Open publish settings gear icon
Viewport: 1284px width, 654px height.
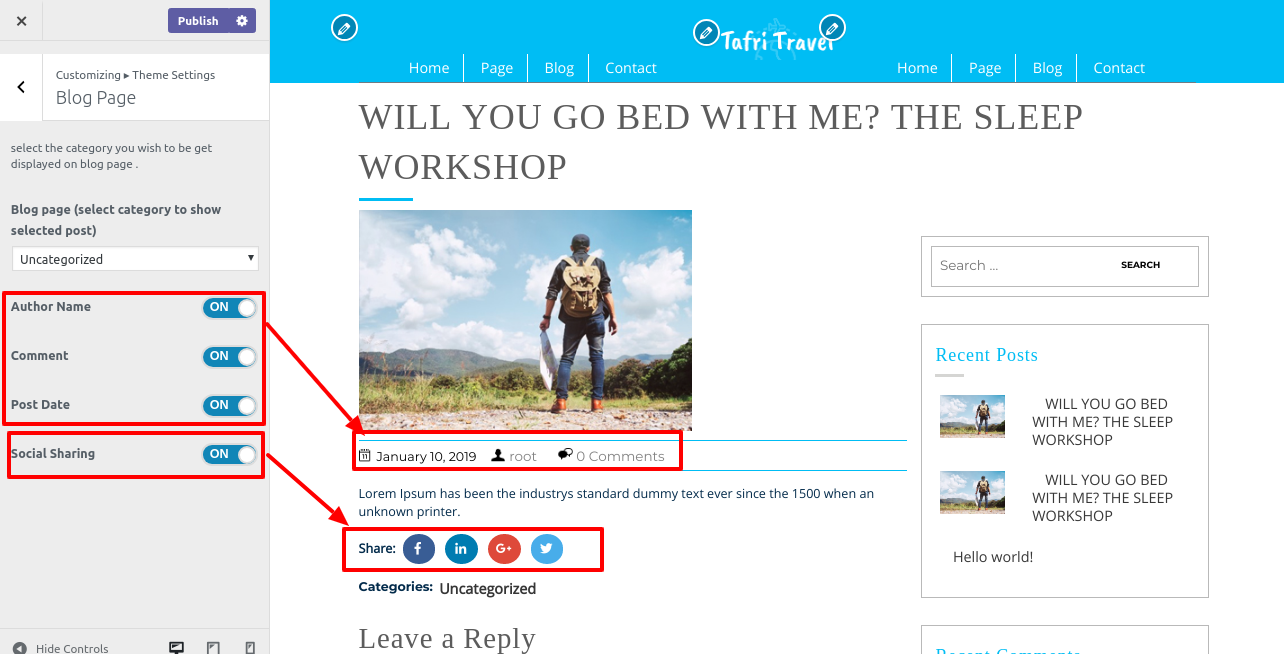pyautogui.click(x=242, y=21)
